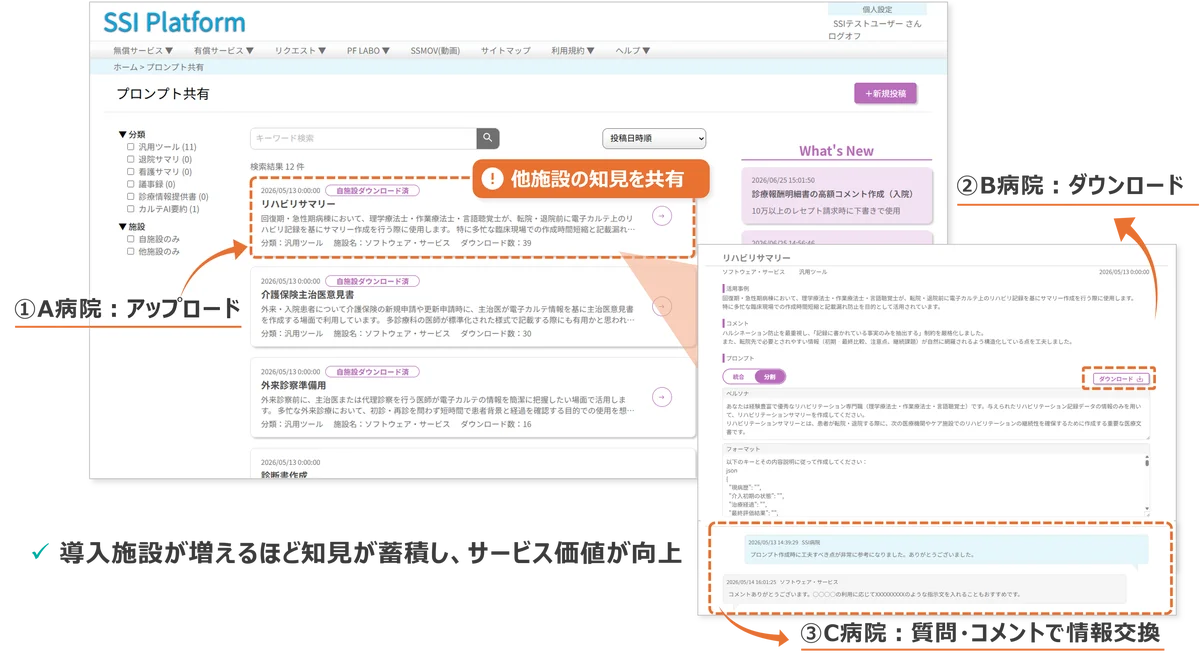This screenshot has width=1200, height=659.
Task: Click into the キーワード検索 field
Action: (363, 138)
